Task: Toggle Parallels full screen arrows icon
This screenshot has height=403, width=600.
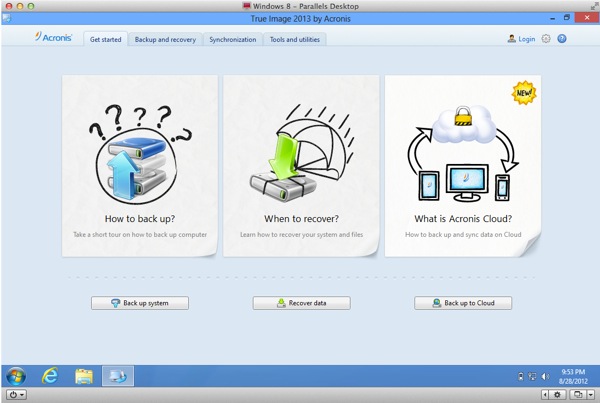Action: pos(594,6)
